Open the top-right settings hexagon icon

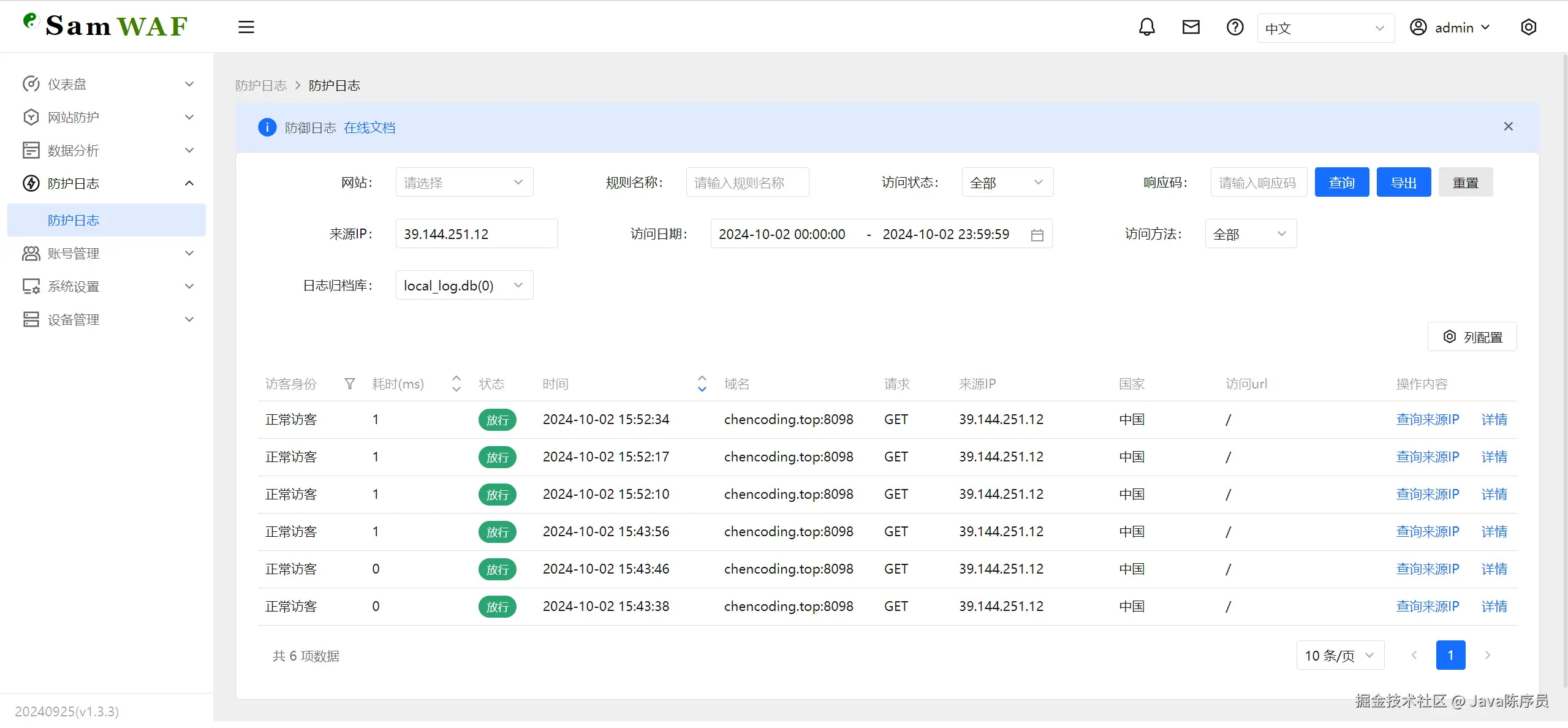pos(1528,27)
